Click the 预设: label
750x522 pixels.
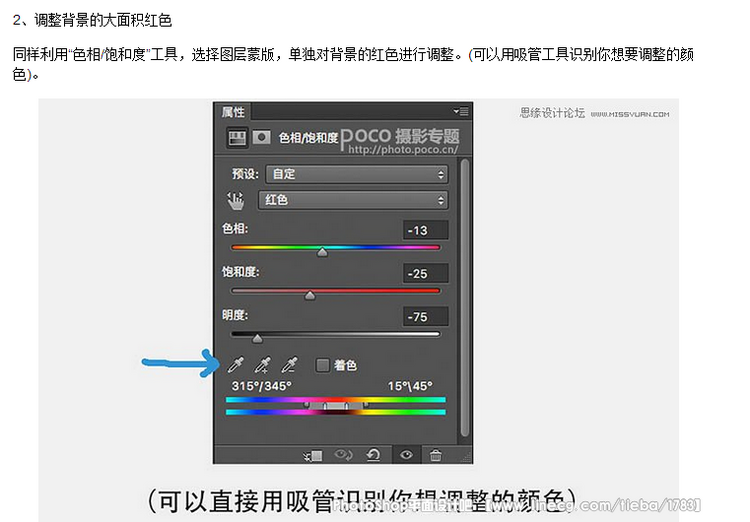pyautogui.click(x=245, y=174)
